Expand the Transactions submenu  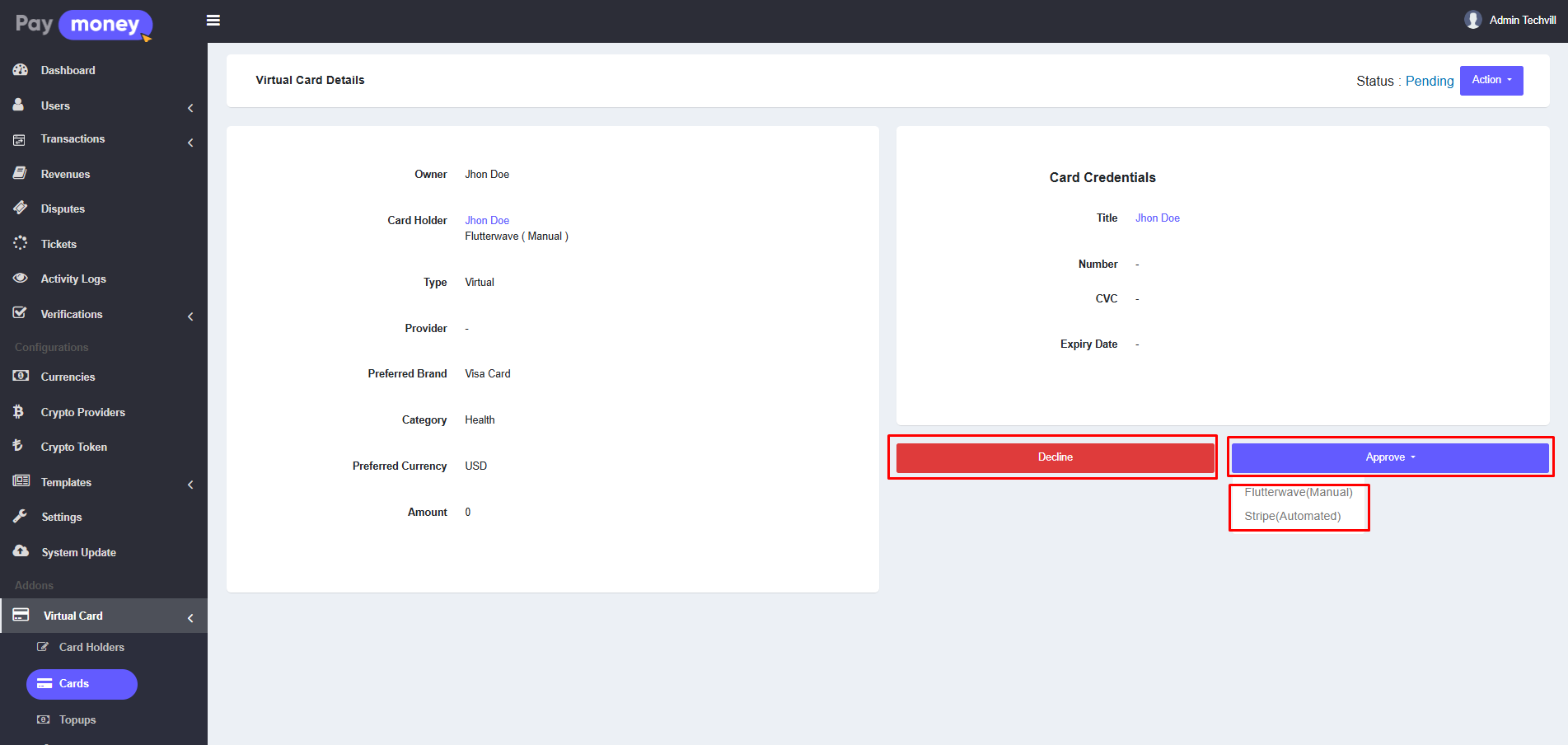pyautogui.click(x=190, y=143)
